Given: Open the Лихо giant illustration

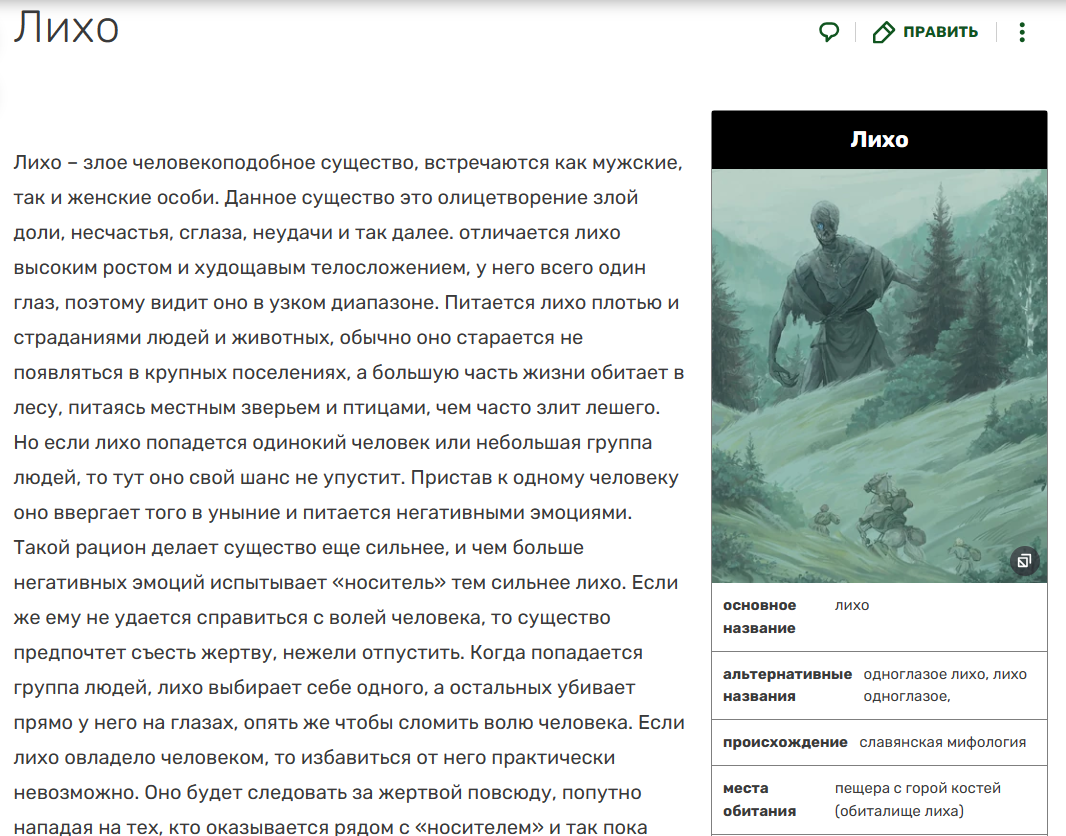Looking at the screenshot, I should 879,375.
